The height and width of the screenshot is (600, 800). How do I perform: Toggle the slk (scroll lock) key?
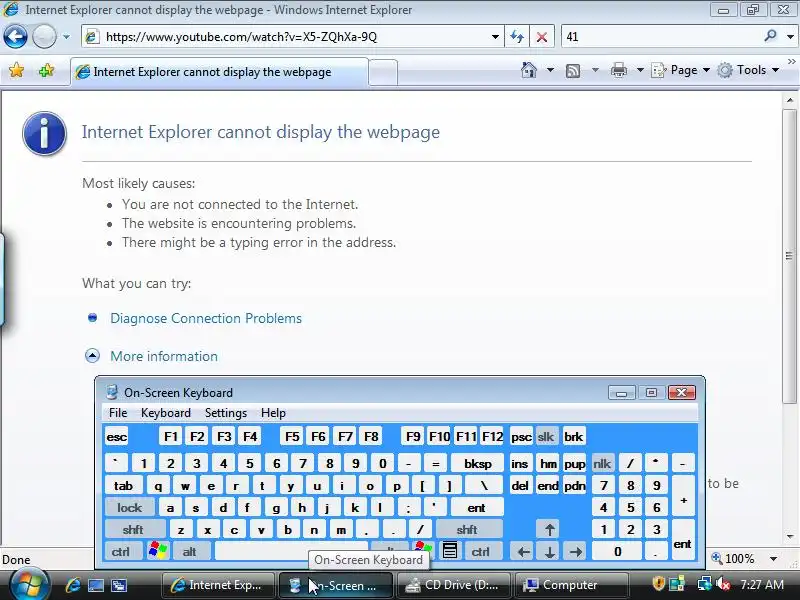545,437
